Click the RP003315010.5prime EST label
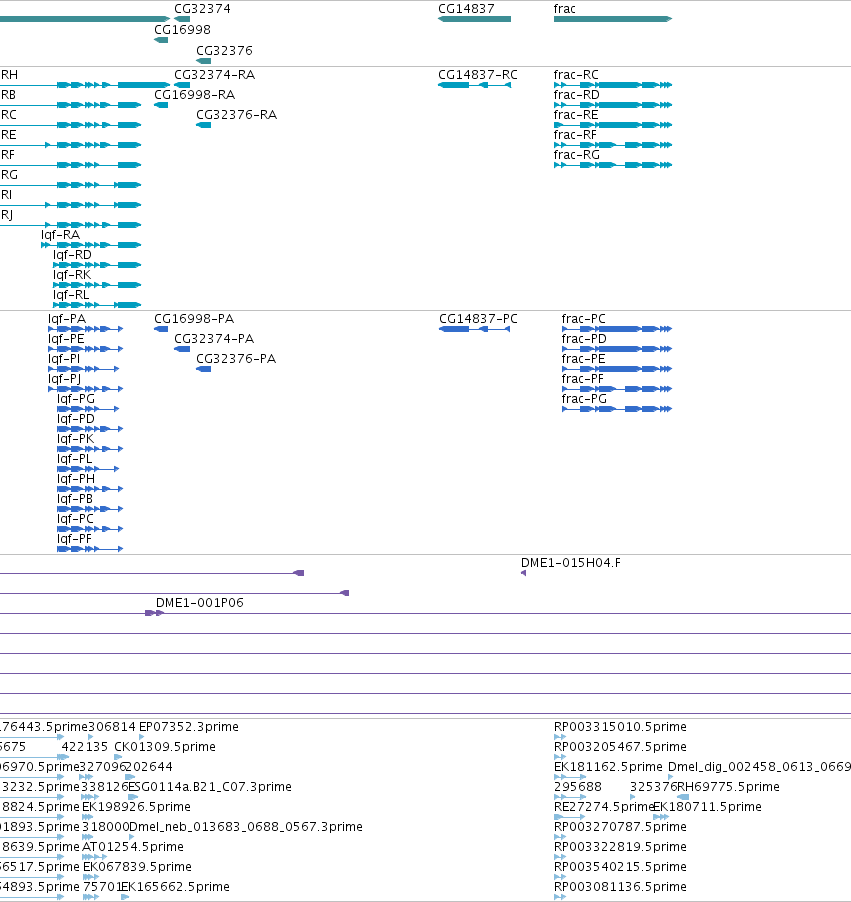 pos(620,727)
